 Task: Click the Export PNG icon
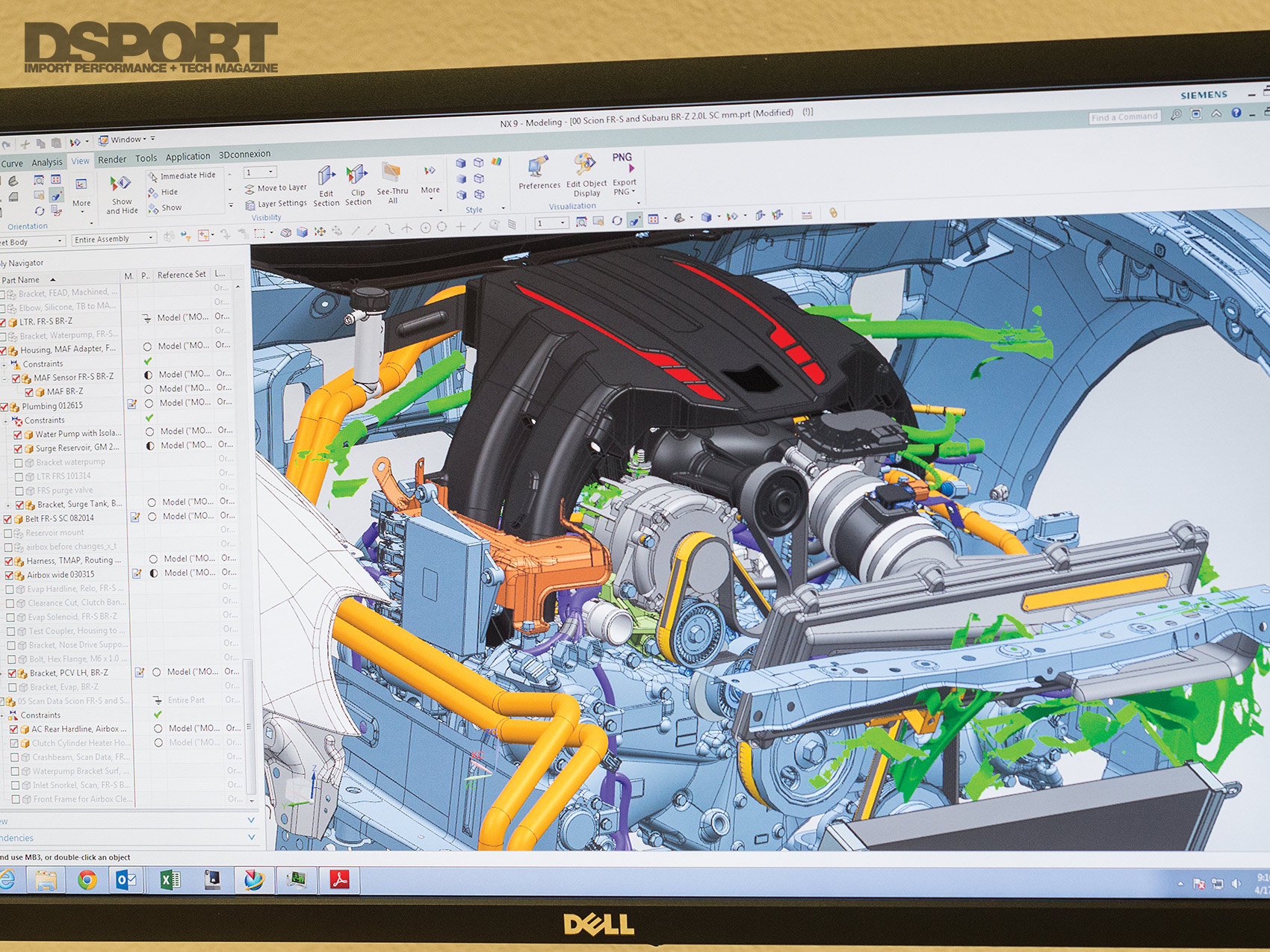pos(623,162)
